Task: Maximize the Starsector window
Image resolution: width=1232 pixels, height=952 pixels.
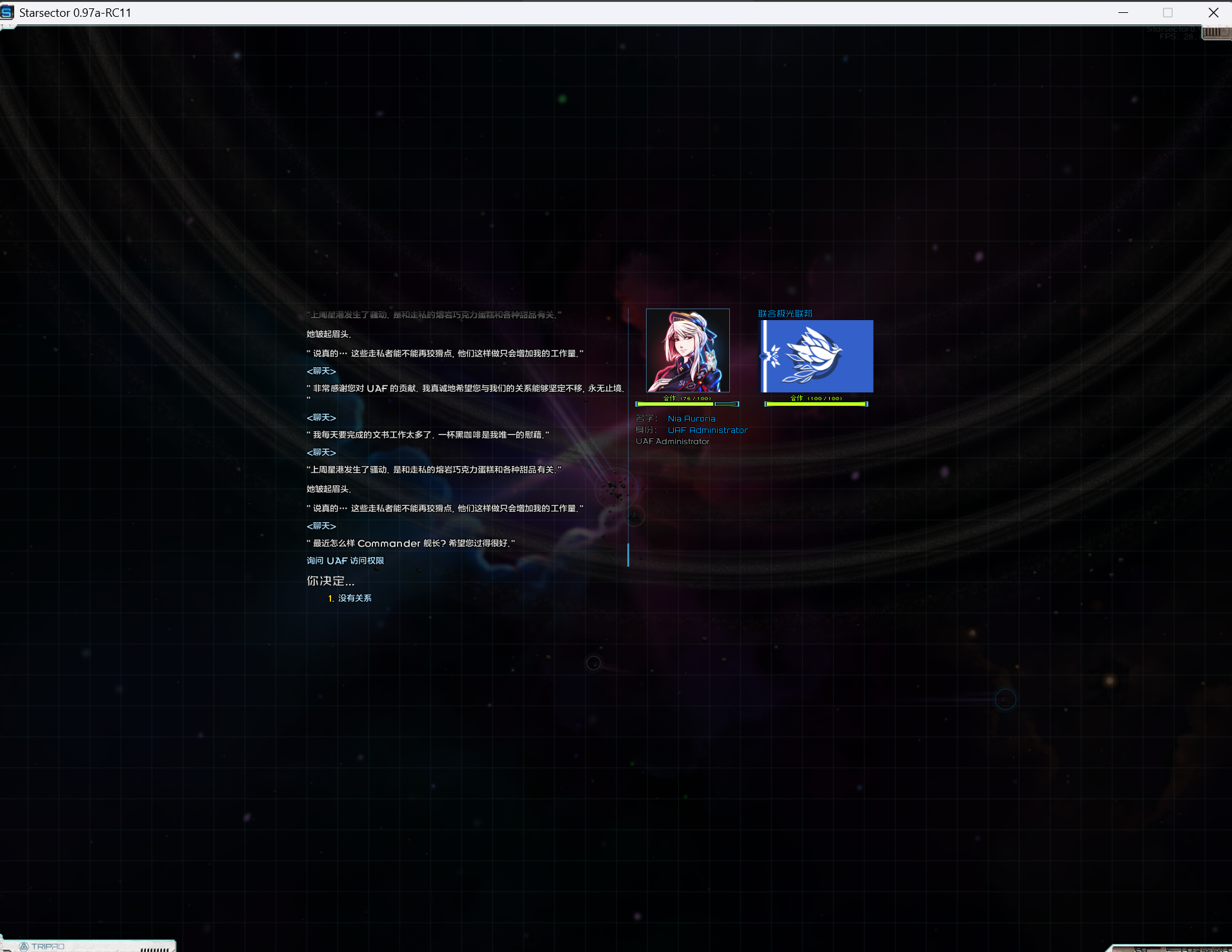Action: pos(1167,12)
